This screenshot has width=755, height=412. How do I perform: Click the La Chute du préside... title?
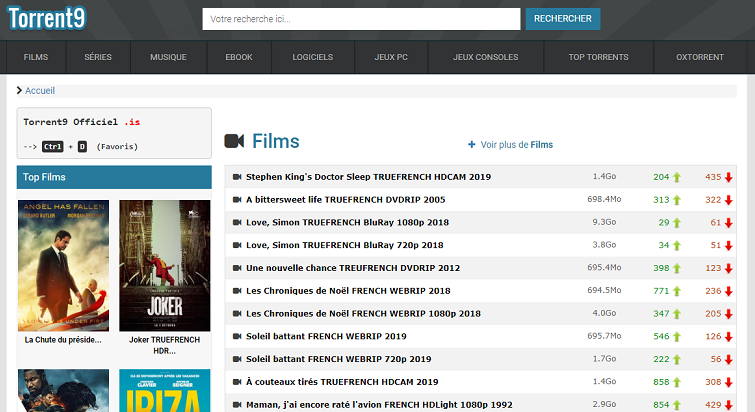[63, 340]
